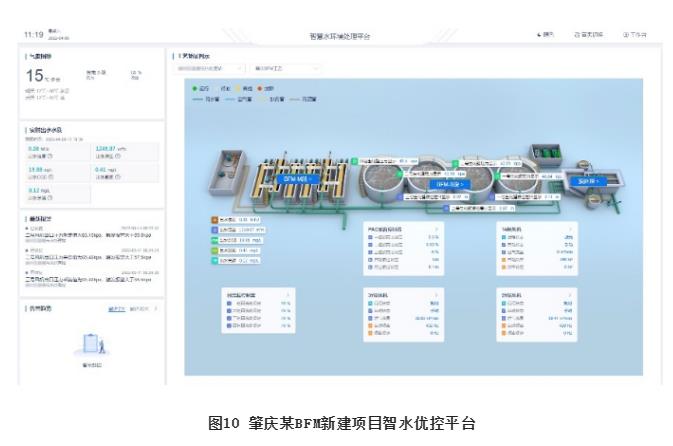Image resolution: width=673 pixels, height=446 pixels.
Task: Click info icon beside 0.28 effluent reading
Action: [x=51, y=157]
